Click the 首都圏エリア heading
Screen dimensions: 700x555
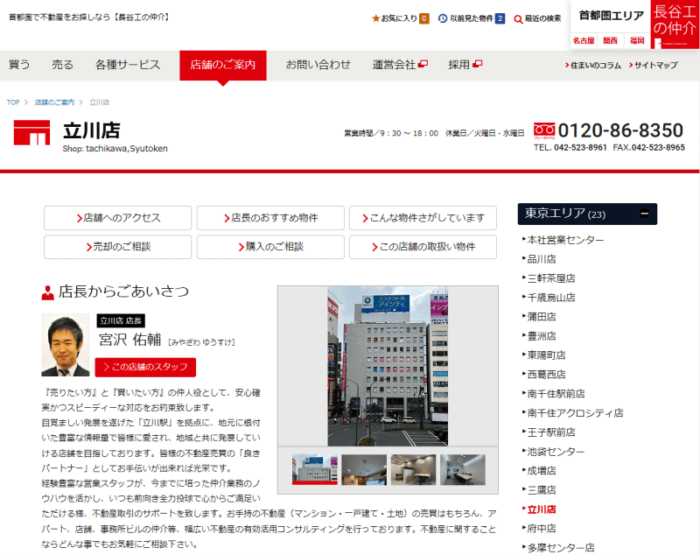tap(611, 16)
